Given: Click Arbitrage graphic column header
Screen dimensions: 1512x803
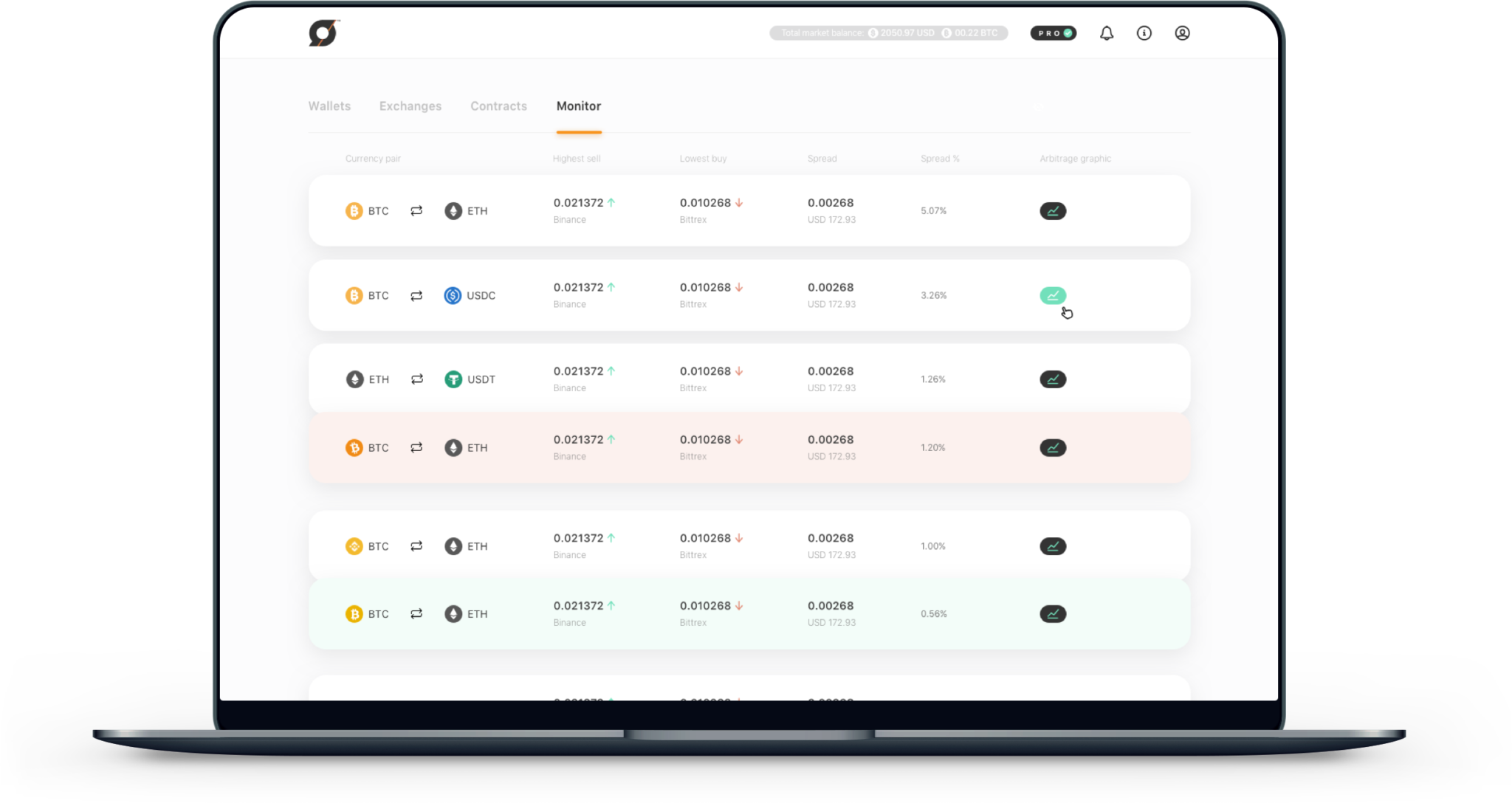Looking at the screenshot, I should pos(1075,159).
